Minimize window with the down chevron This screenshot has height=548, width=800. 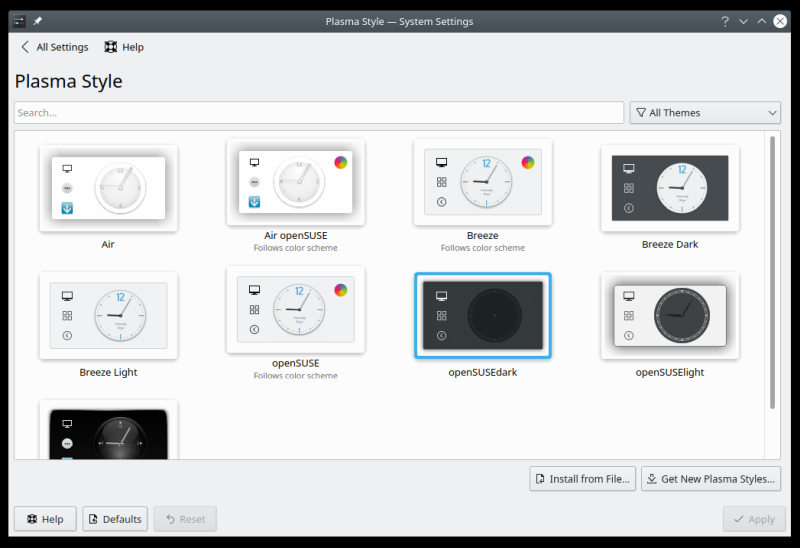743,21
